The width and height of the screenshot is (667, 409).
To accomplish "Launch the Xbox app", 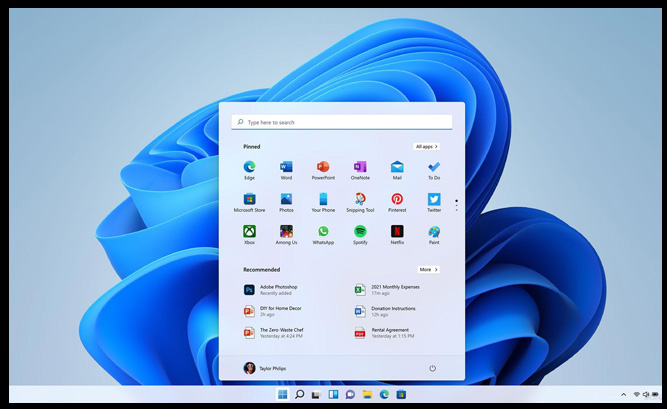I will [249, 235].
